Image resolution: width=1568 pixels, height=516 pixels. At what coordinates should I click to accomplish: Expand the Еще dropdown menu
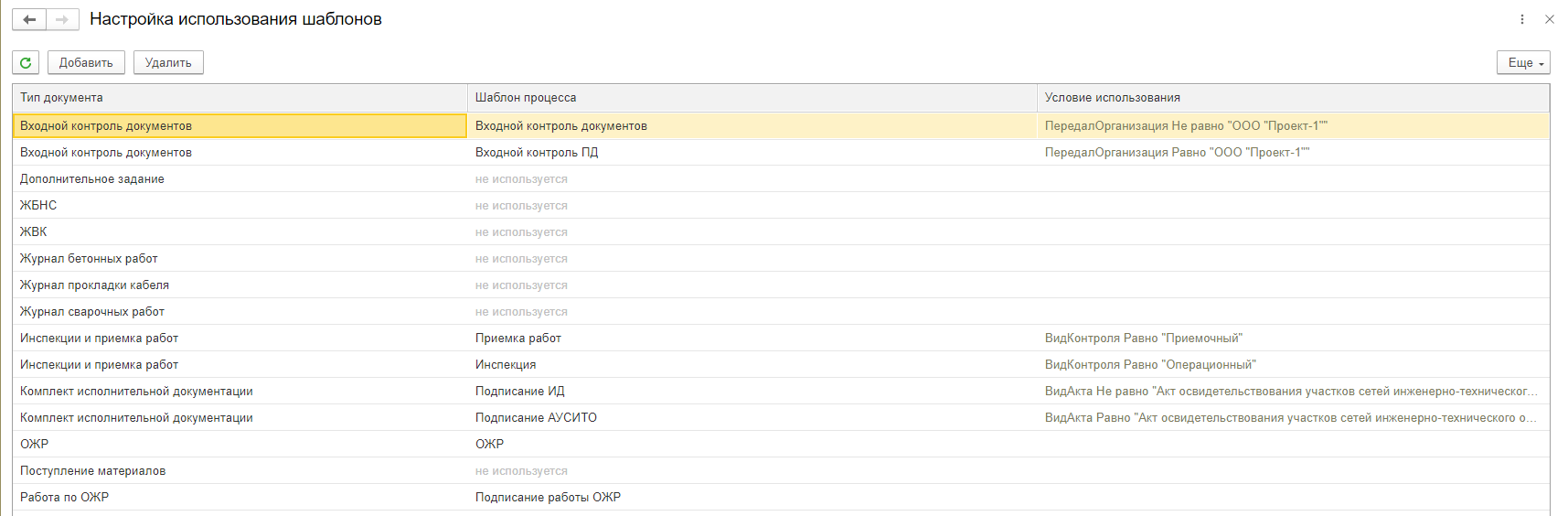(1523, 62)
